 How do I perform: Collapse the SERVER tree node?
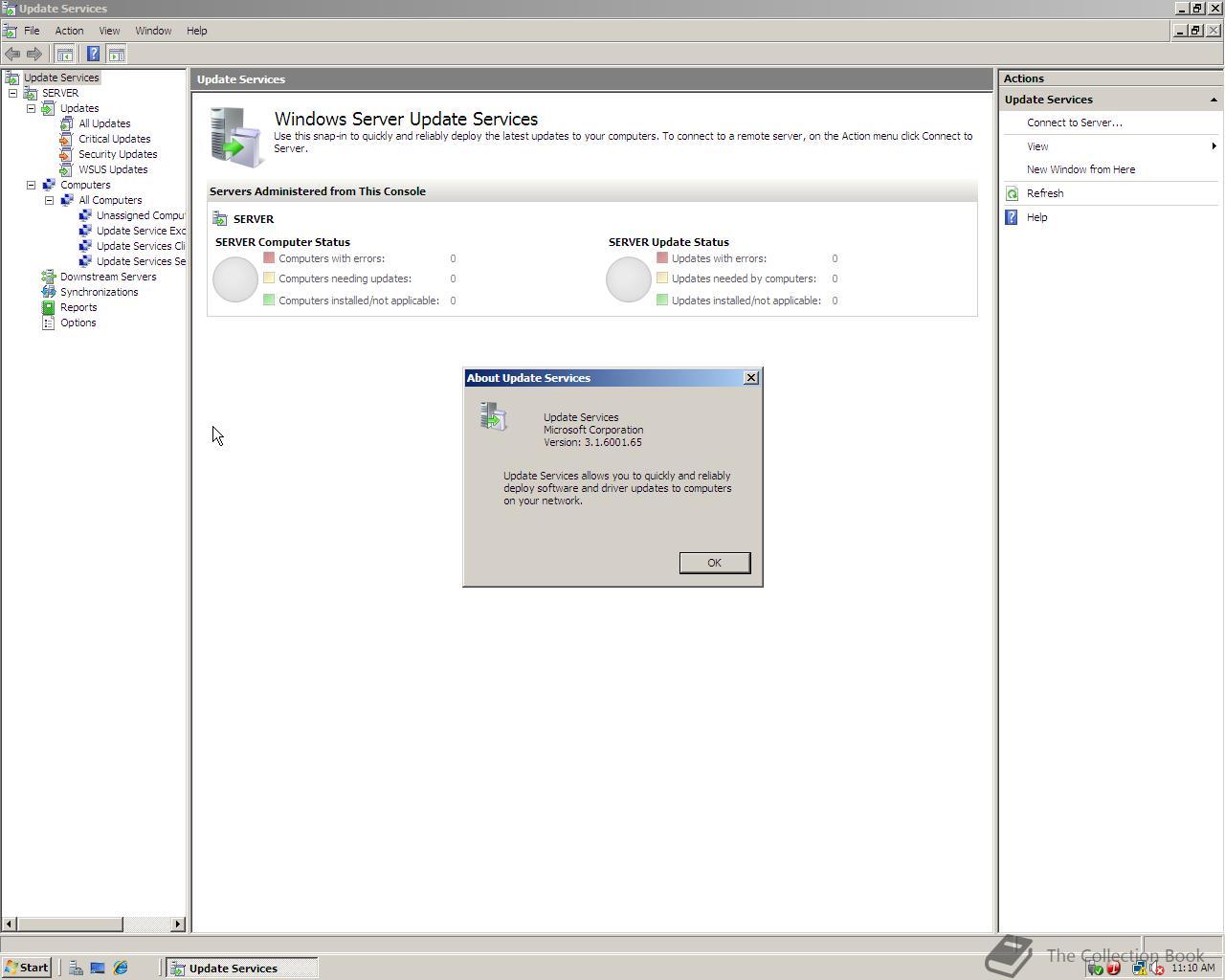[x=12, y=93]
